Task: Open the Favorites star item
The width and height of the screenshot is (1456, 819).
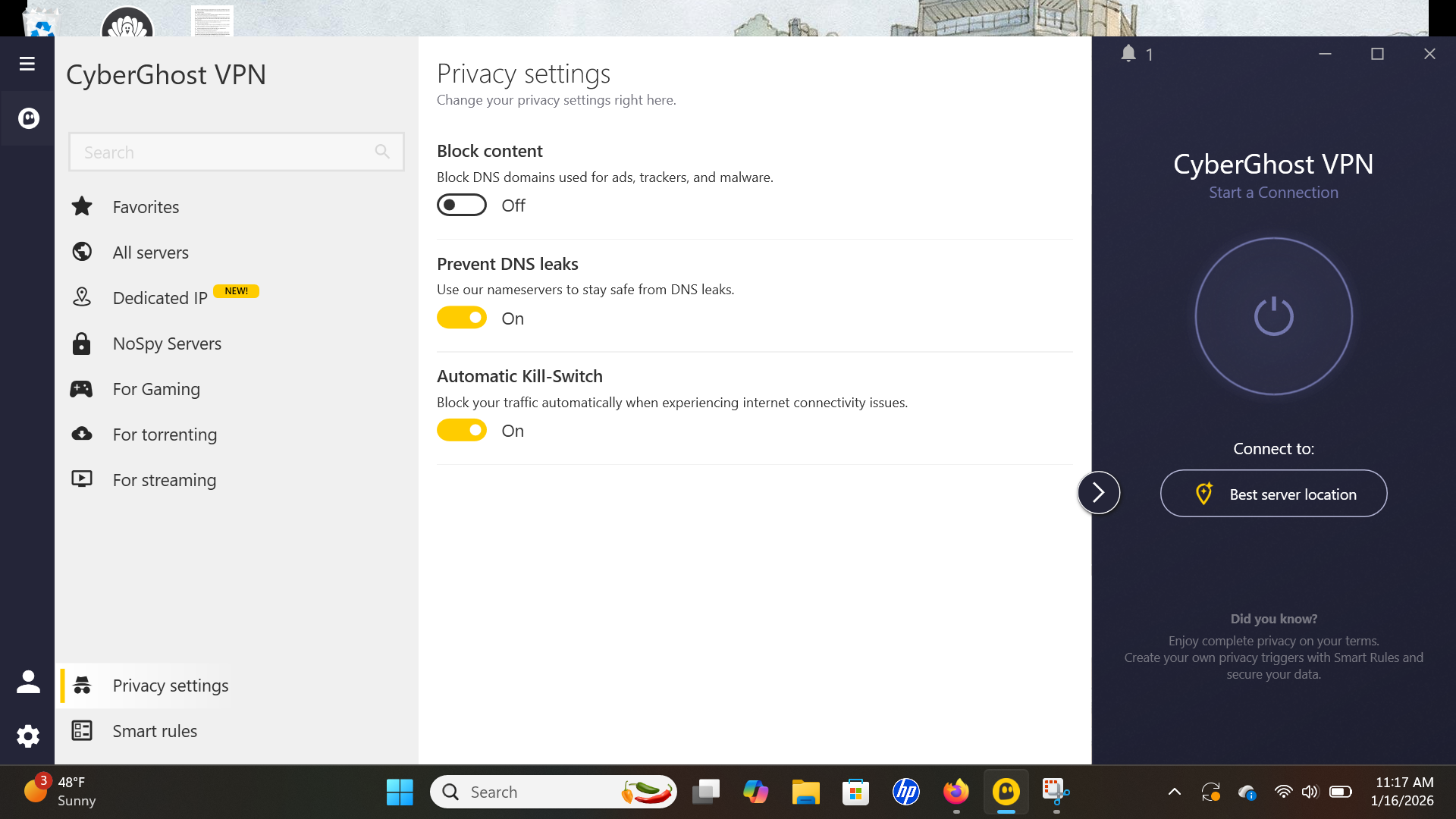Action: click(x=146, y=207)
